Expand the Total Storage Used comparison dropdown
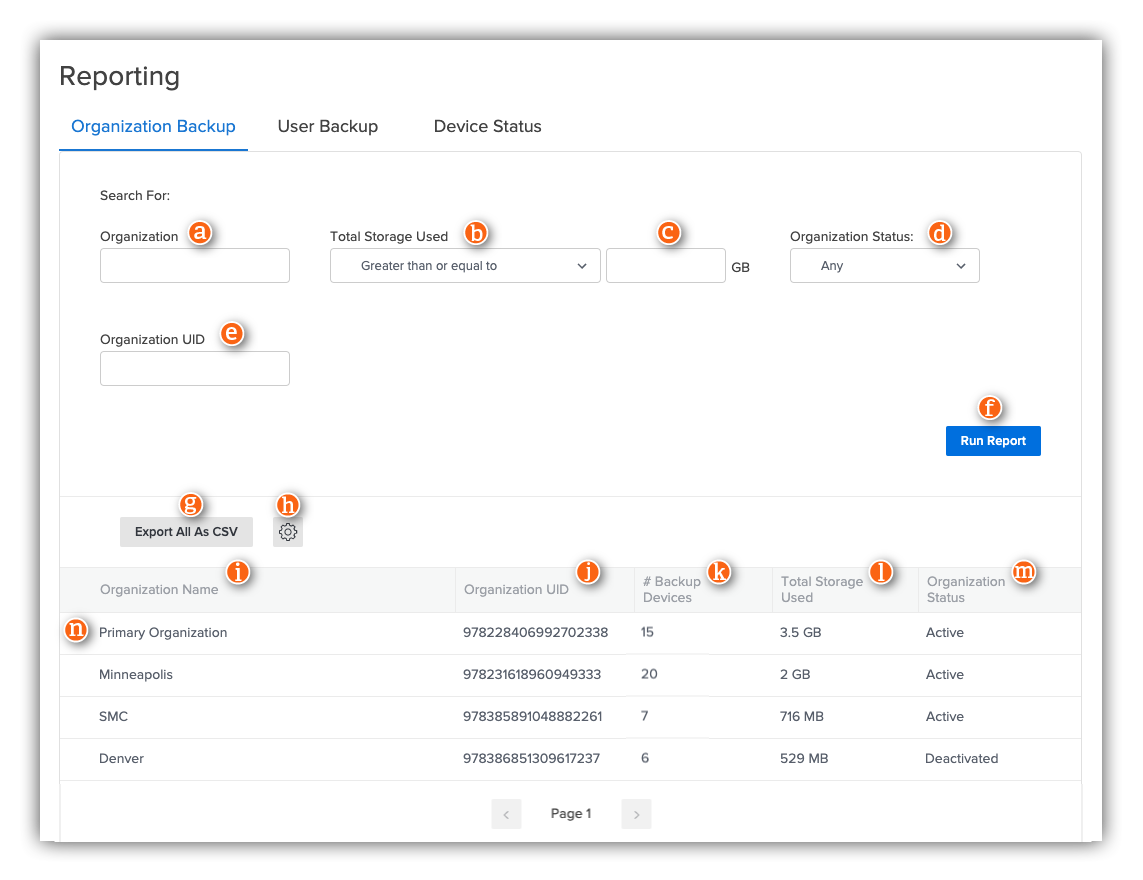The height and width of the screenshot is (880, 1143). (464, 265)
